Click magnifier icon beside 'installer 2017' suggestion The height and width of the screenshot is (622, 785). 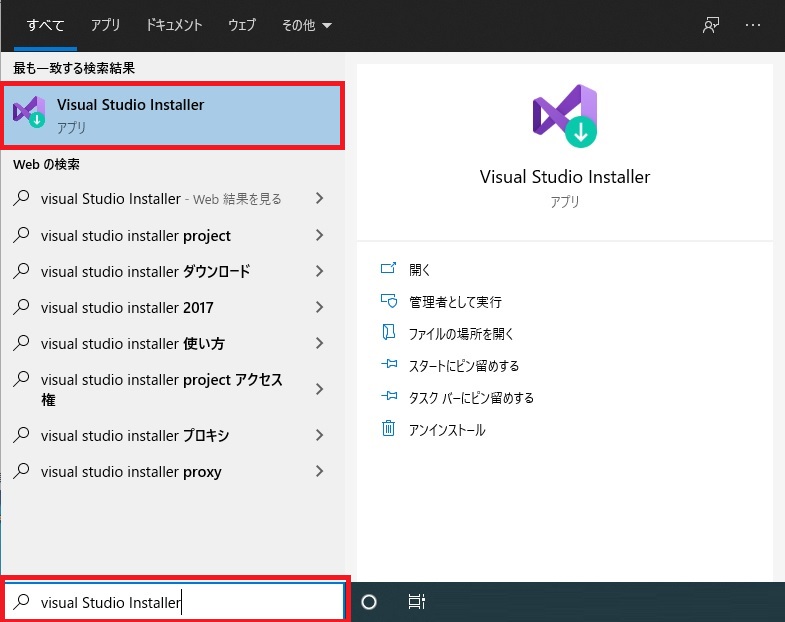tap(21, 307)
